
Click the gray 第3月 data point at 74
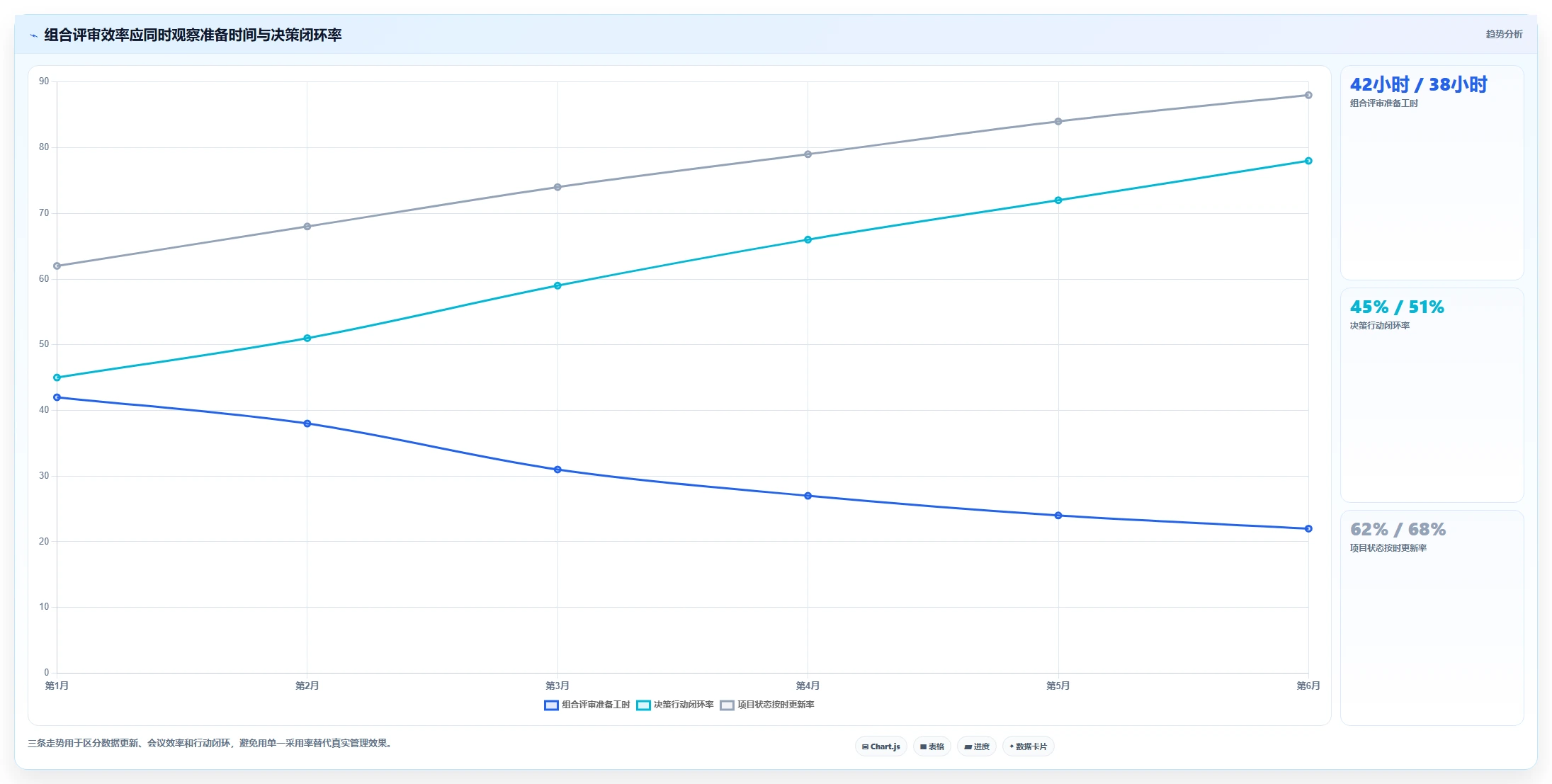point(557,187)
